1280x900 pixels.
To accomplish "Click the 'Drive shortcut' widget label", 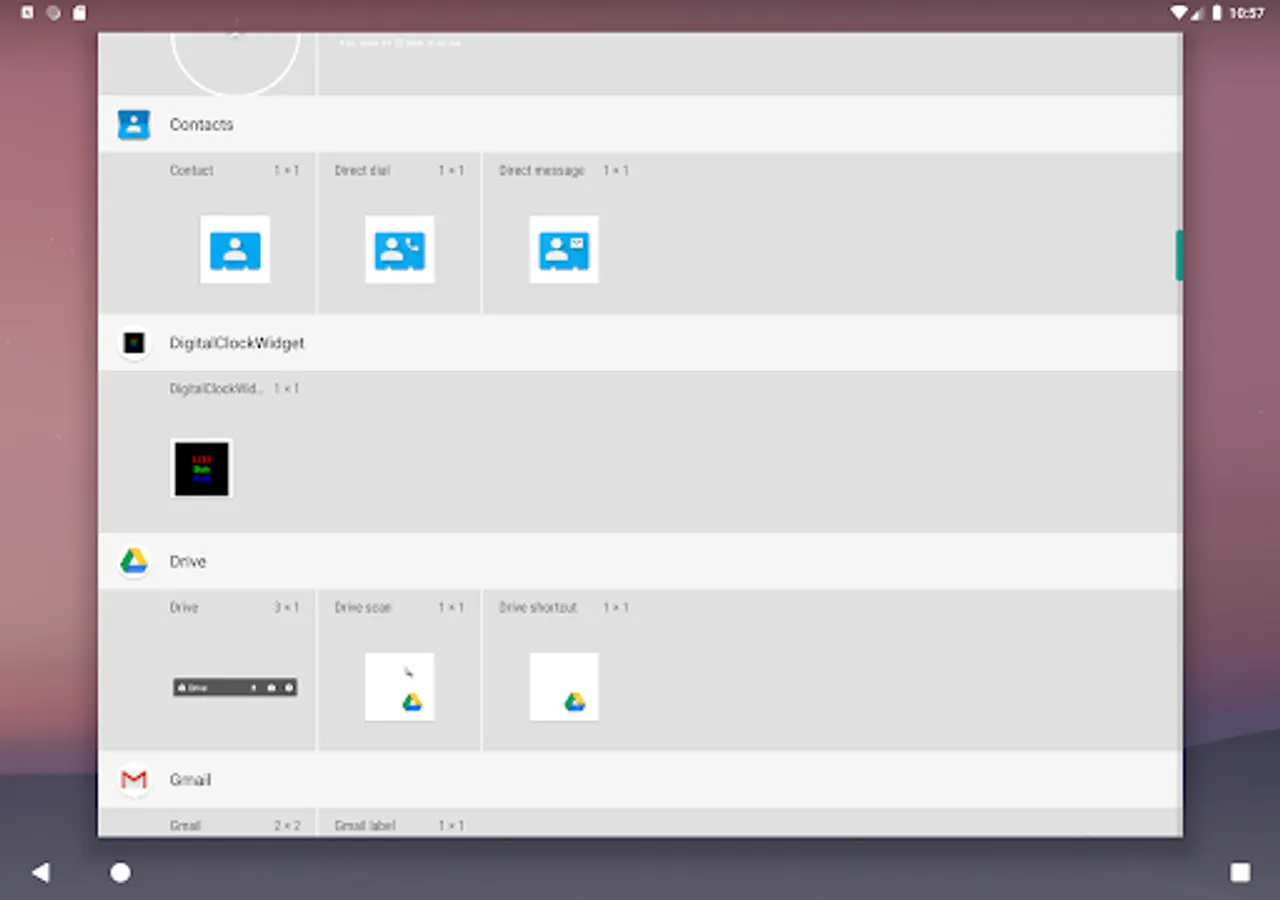I will click(538, 607).
